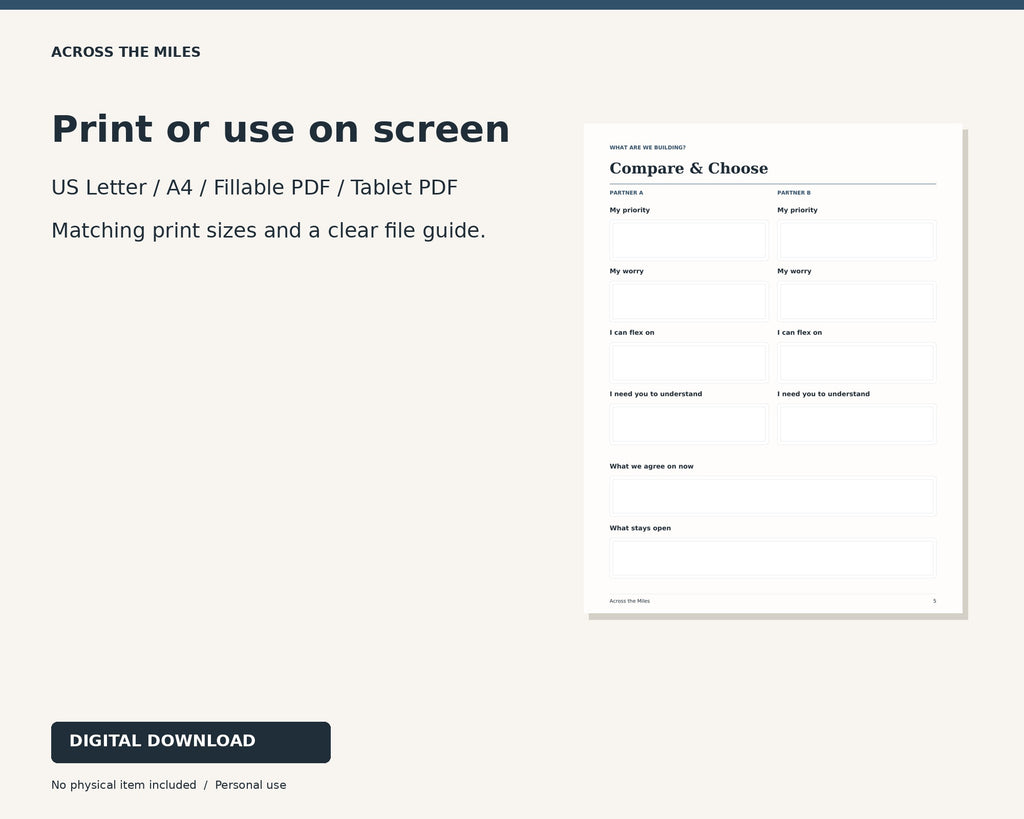Select the 'Print or use on screen' heading
1024x819 pixels.
(x=280, y=129)
